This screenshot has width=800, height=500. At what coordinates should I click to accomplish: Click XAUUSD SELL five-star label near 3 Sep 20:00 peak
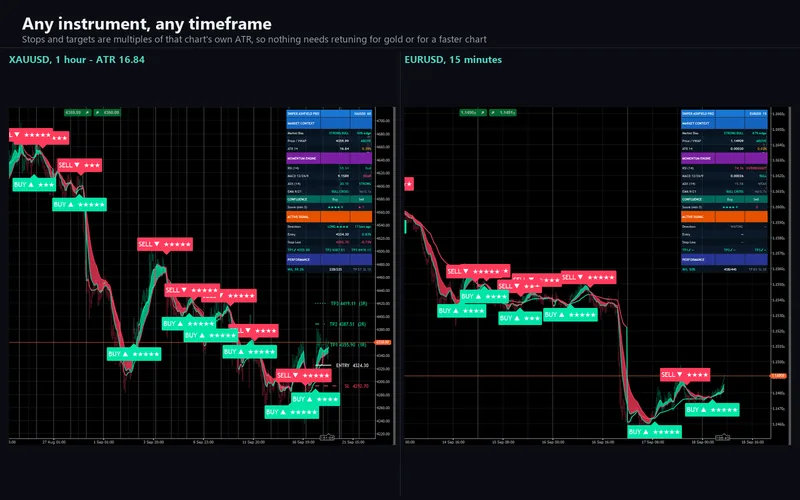pos(165,244)
